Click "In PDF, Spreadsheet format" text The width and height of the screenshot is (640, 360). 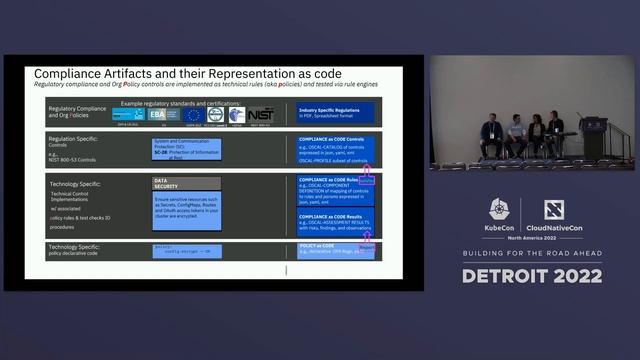[326, 116]
